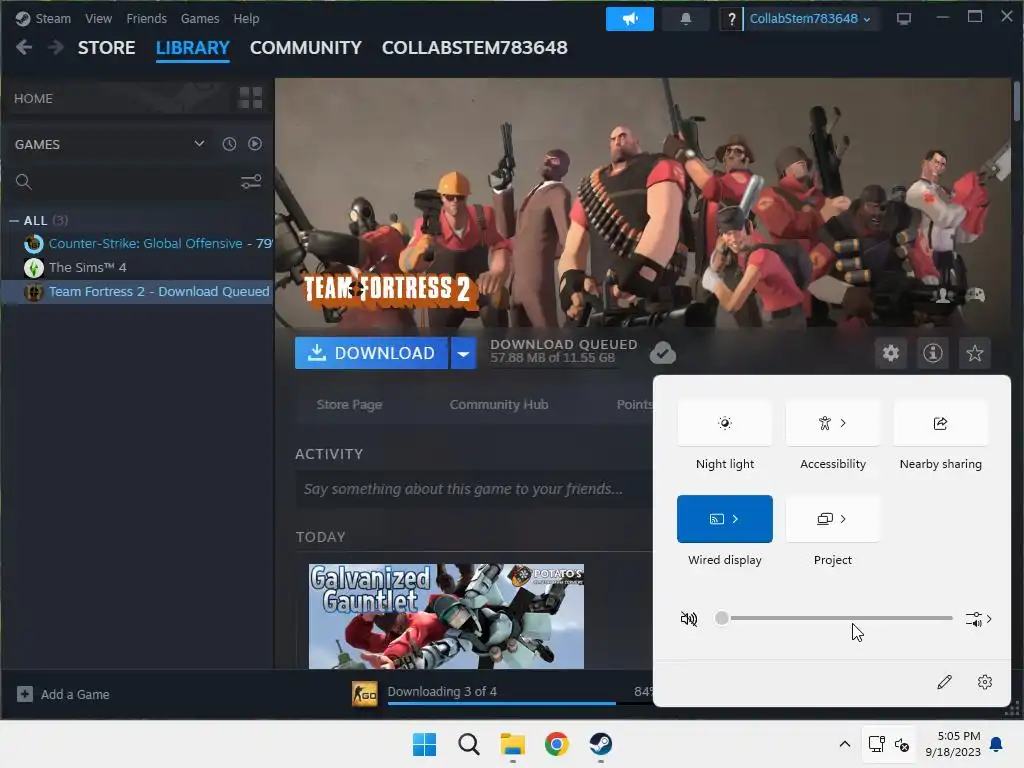This screenshot has height=768, width=1024.
Task: Switch to the COMMUNITY tab
Action: point(306,48)
